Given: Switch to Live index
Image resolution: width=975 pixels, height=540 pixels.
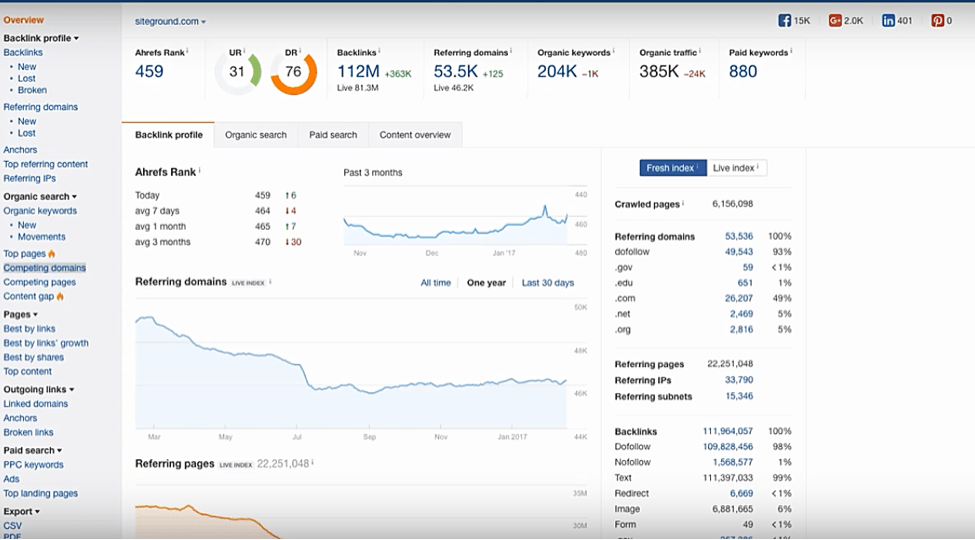Looking at the screenshot, I should (736, 168).
